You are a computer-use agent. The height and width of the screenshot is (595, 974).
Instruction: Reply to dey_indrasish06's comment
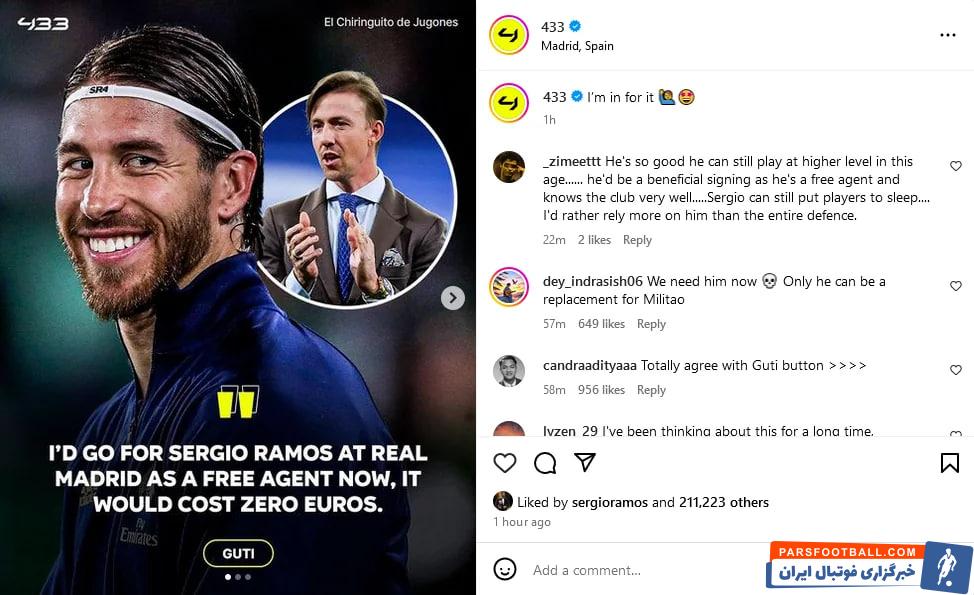[651, 324]
